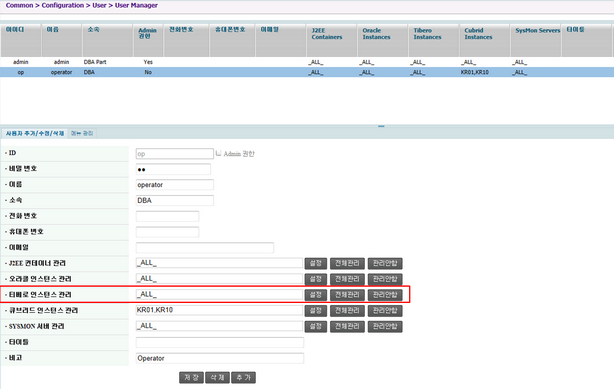Click the 큐브리드 field with KR01,KR10
Screen dimensions: 614x389
click(219, 310)
